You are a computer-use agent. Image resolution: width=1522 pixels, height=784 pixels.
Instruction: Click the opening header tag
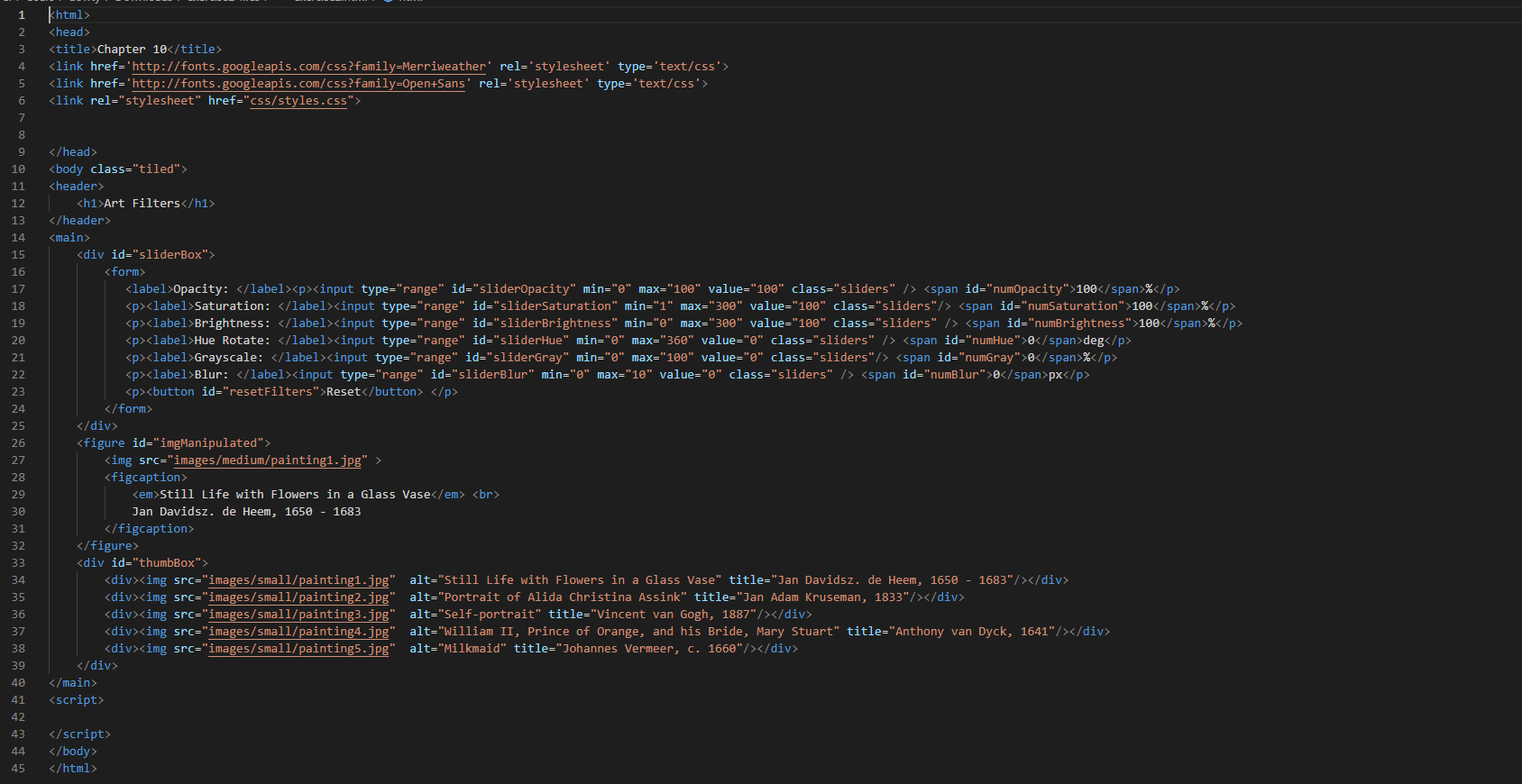click(77, 187)
